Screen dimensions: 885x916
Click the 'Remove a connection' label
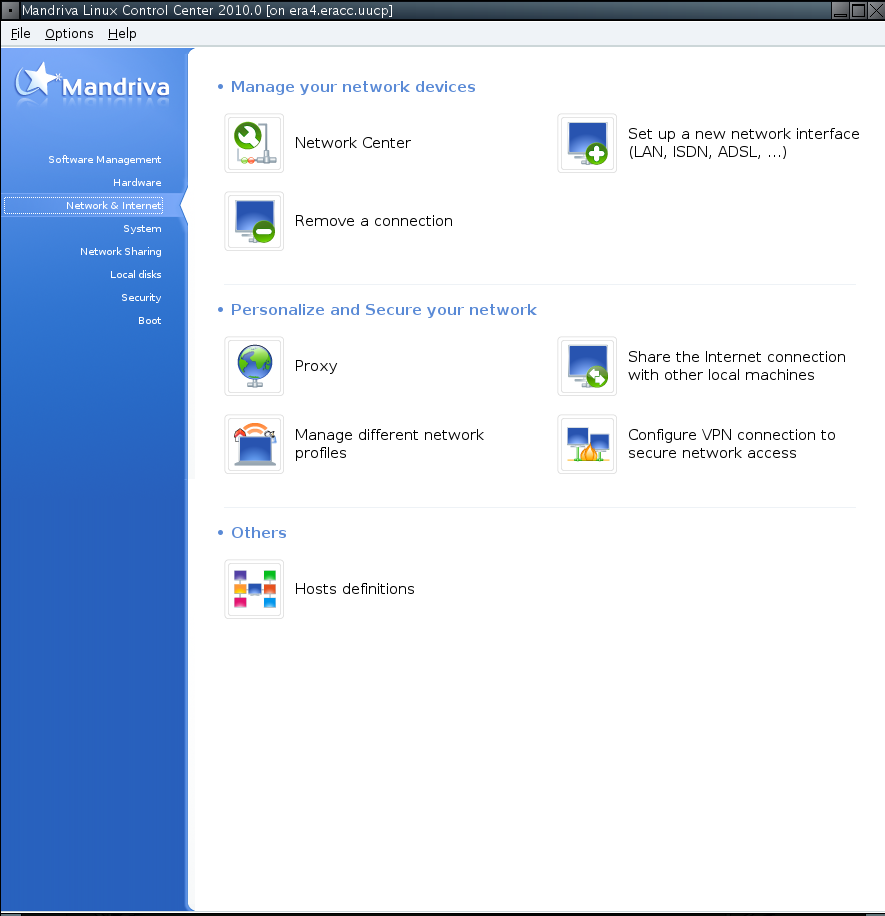coord(374,221)
